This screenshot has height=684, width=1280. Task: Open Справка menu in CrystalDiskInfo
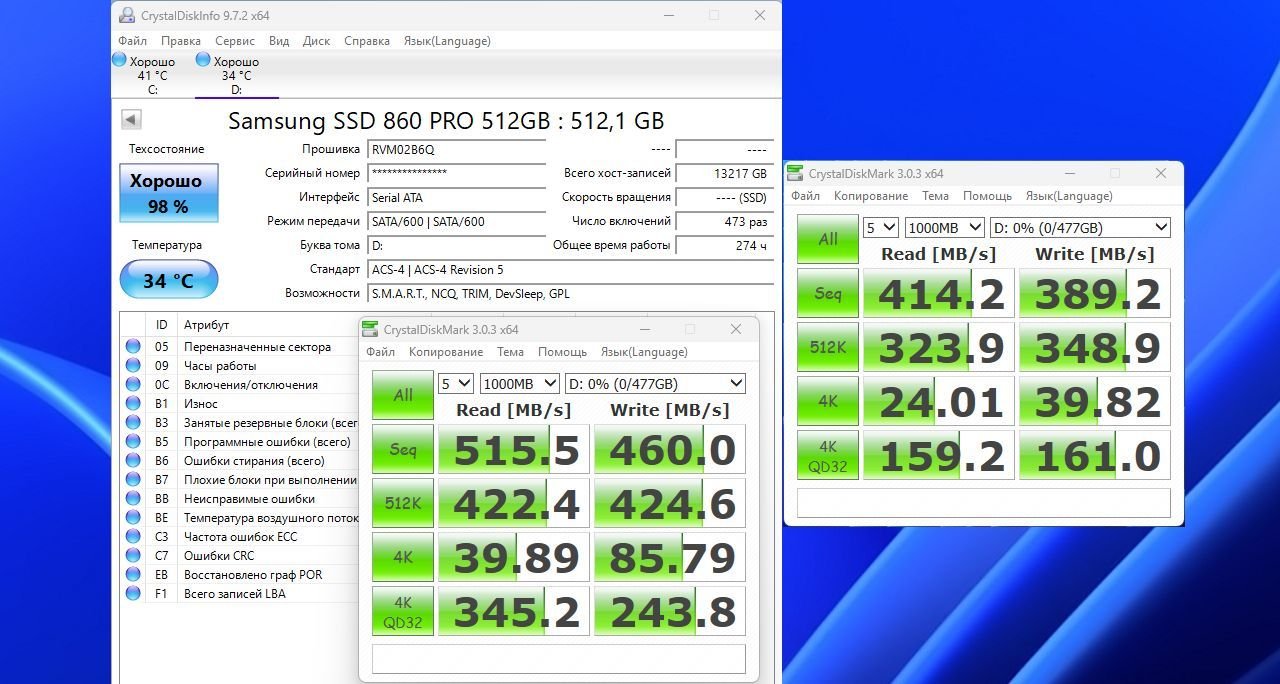pyautogui.click(x=367, y=41)
